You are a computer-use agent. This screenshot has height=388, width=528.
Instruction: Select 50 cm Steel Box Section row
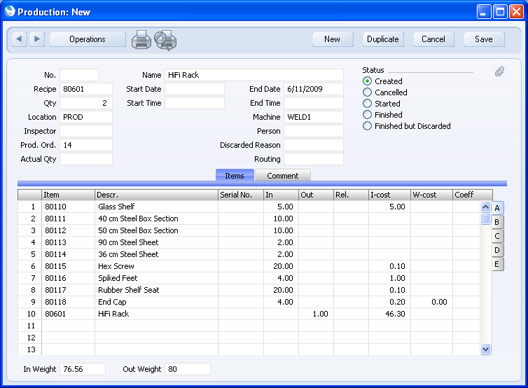[x=249, y=231]
